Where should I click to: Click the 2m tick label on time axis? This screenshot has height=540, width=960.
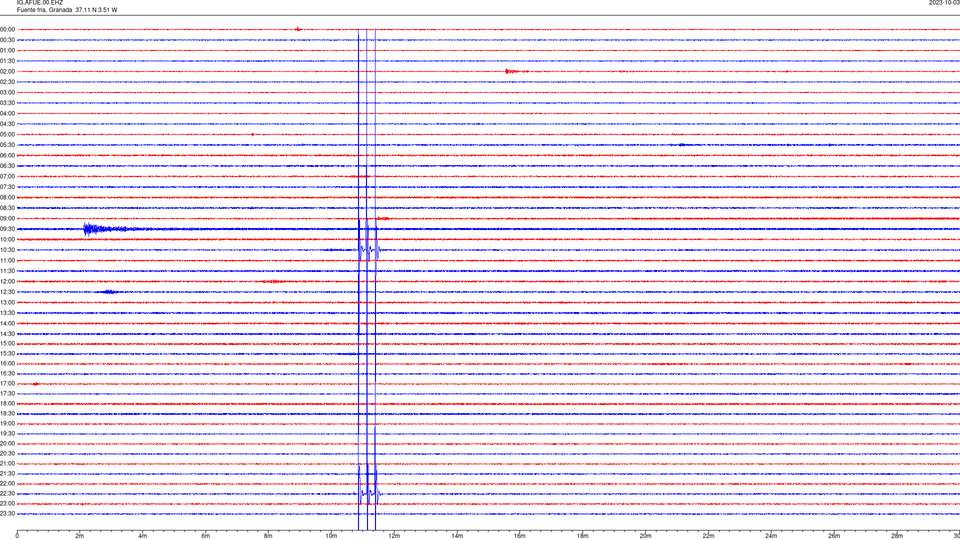80,536
